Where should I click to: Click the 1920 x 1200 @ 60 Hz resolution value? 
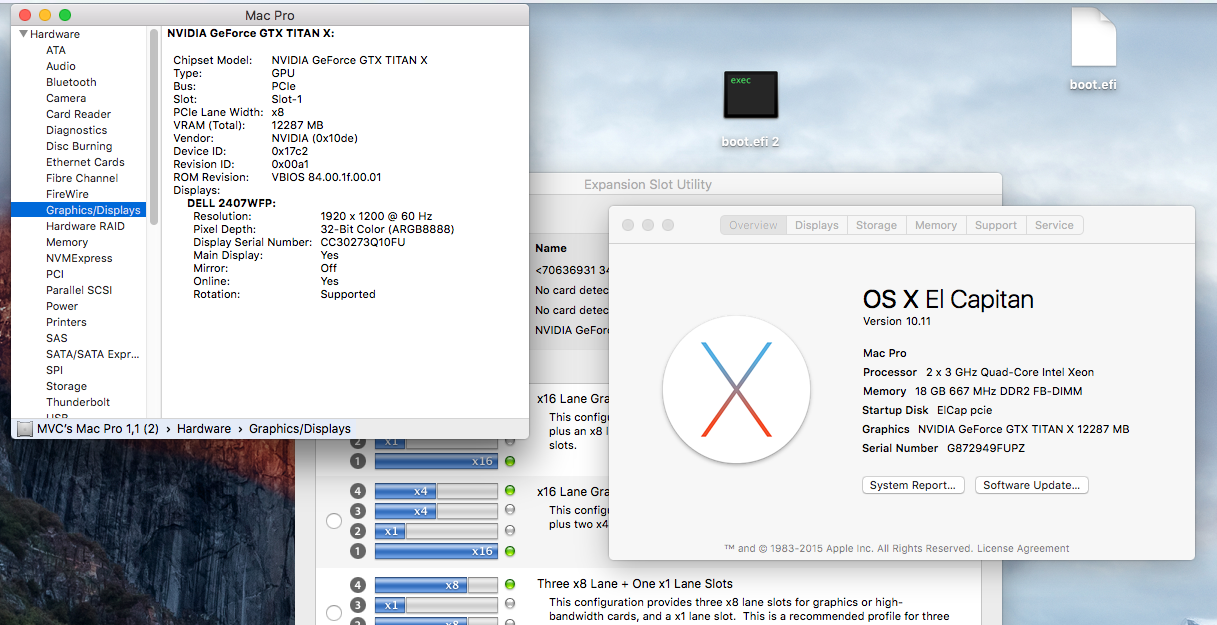(376, 216)
